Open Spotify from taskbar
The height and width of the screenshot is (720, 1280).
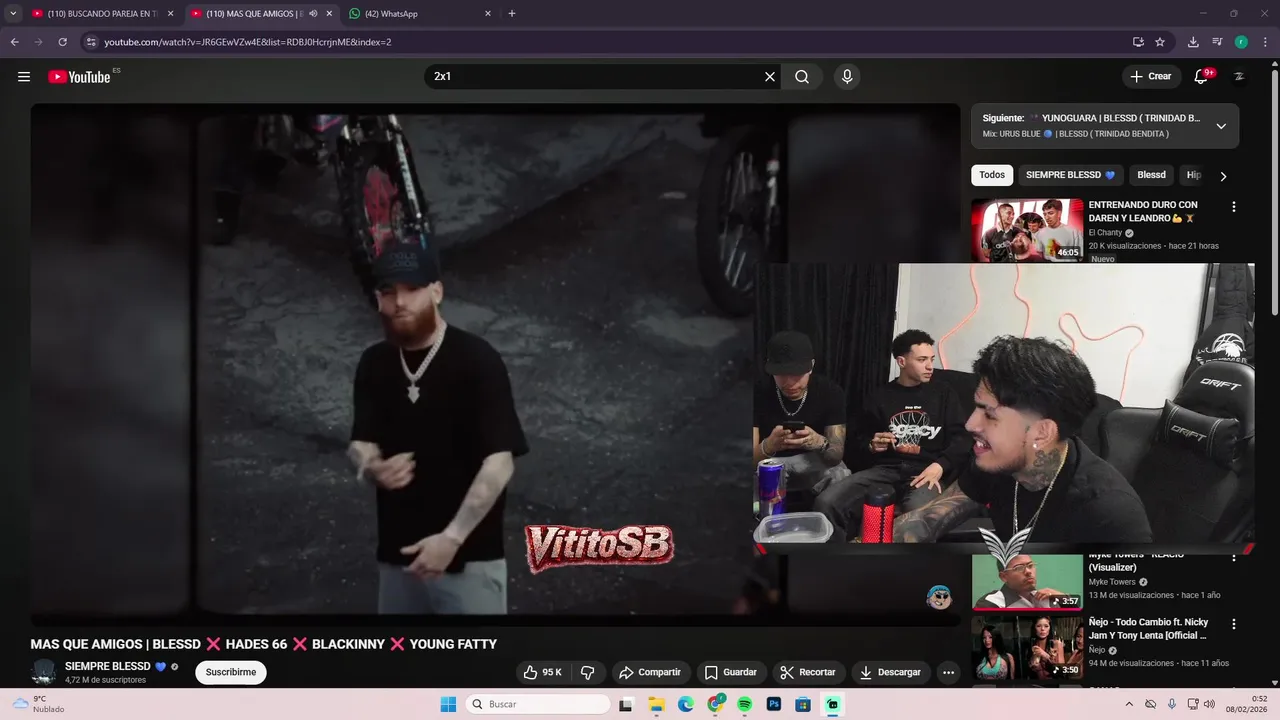point(744,704)
